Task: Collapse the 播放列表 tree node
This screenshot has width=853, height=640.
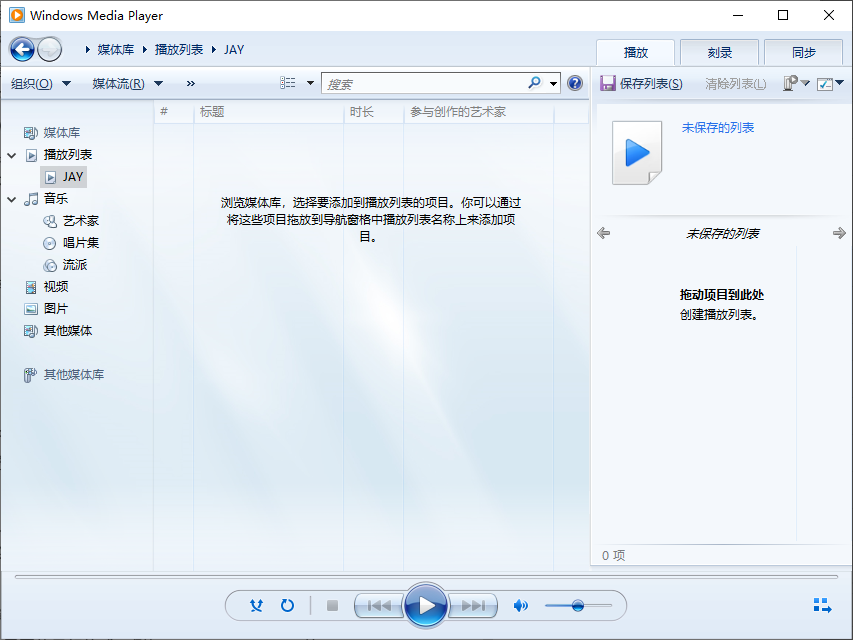Action: coord(11,156)
